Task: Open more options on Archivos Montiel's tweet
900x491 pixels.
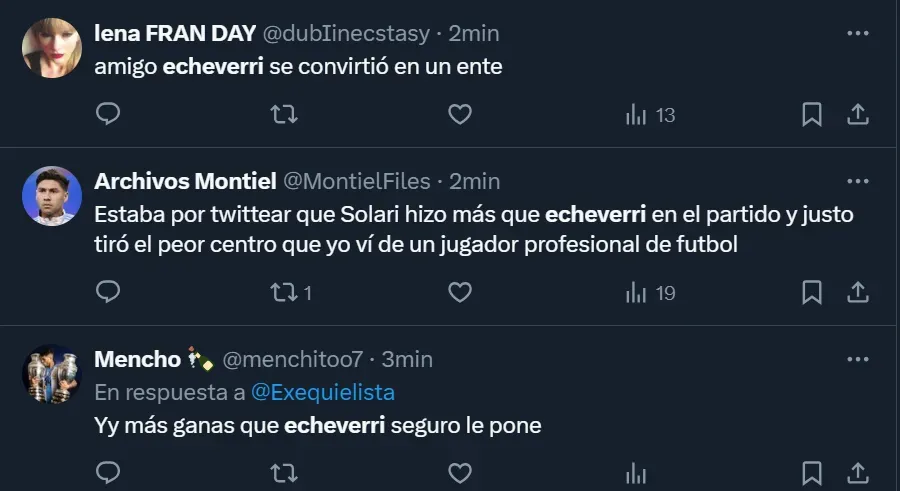Action: [x=857, y=181]
